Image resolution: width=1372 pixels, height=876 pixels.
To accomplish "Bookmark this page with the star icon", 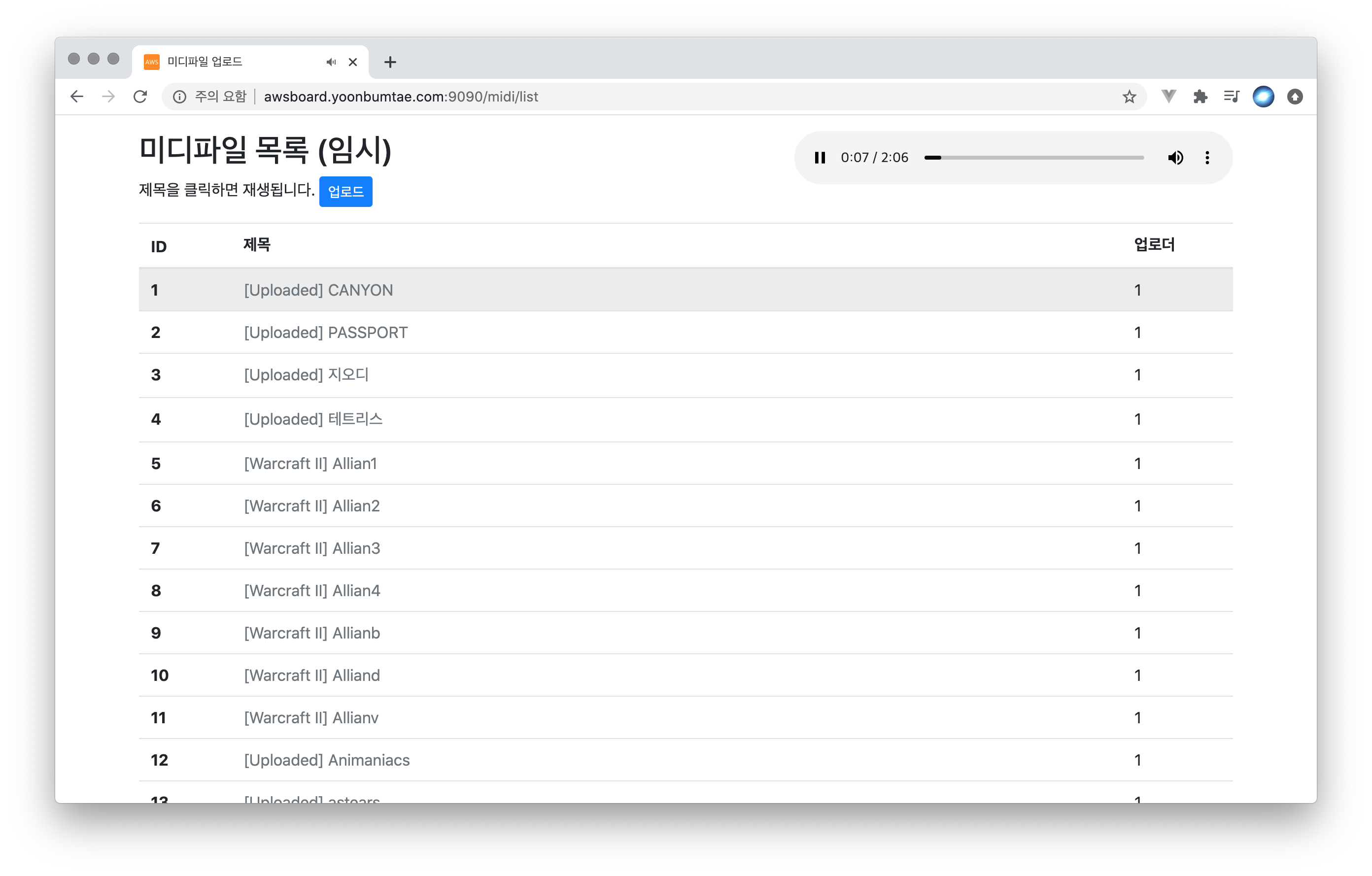I will coord(1129,97).
